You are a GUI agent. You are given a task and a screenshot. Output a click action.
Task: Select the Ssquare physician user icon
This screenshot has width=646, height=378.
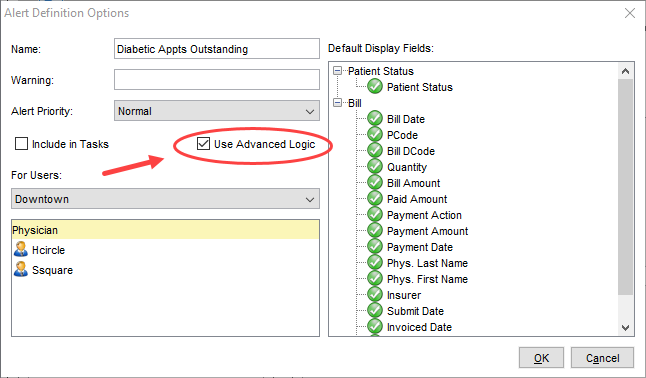pyautogui.click(x=21, y=270)
